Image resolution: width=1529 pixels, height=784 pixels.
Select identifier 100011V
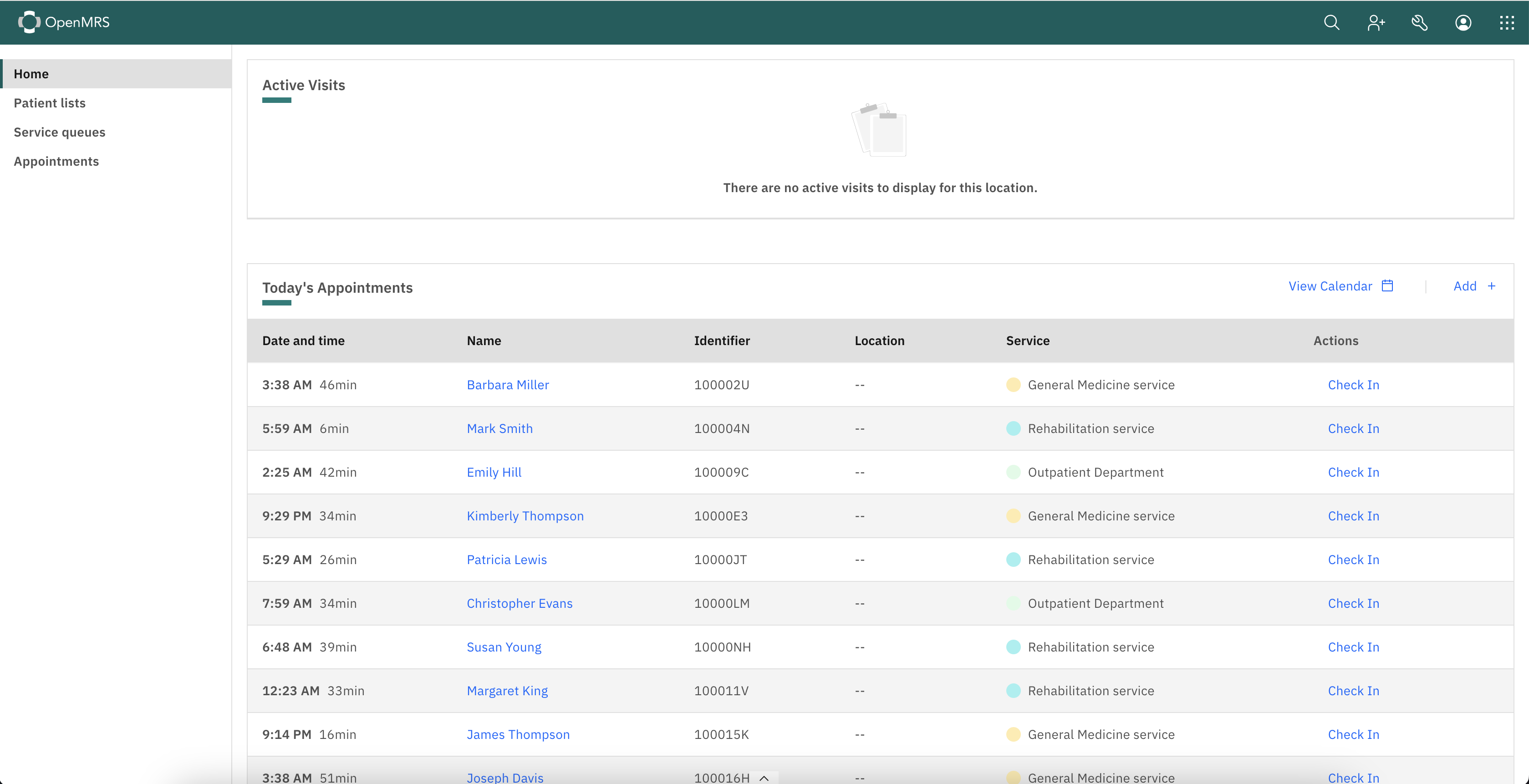721,690
